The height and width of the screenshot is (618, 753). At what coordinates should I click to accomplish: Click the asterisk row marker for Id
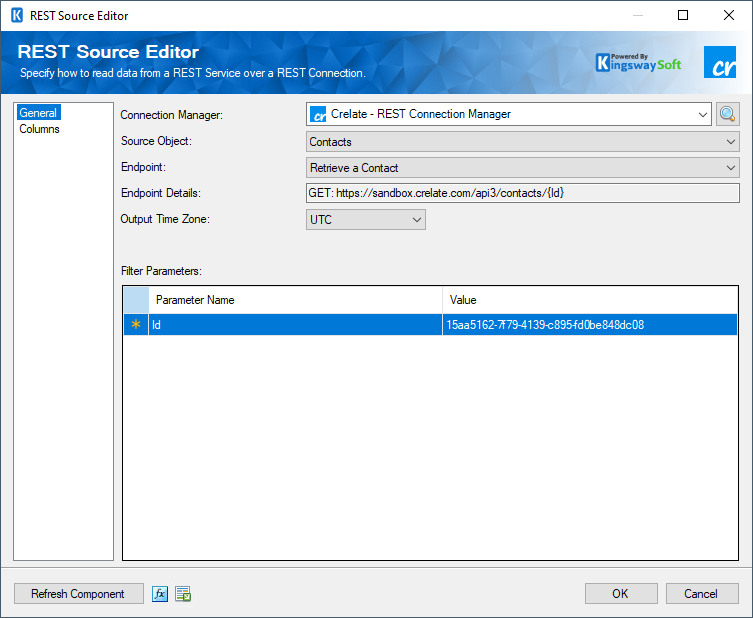(x=136, y=325)
